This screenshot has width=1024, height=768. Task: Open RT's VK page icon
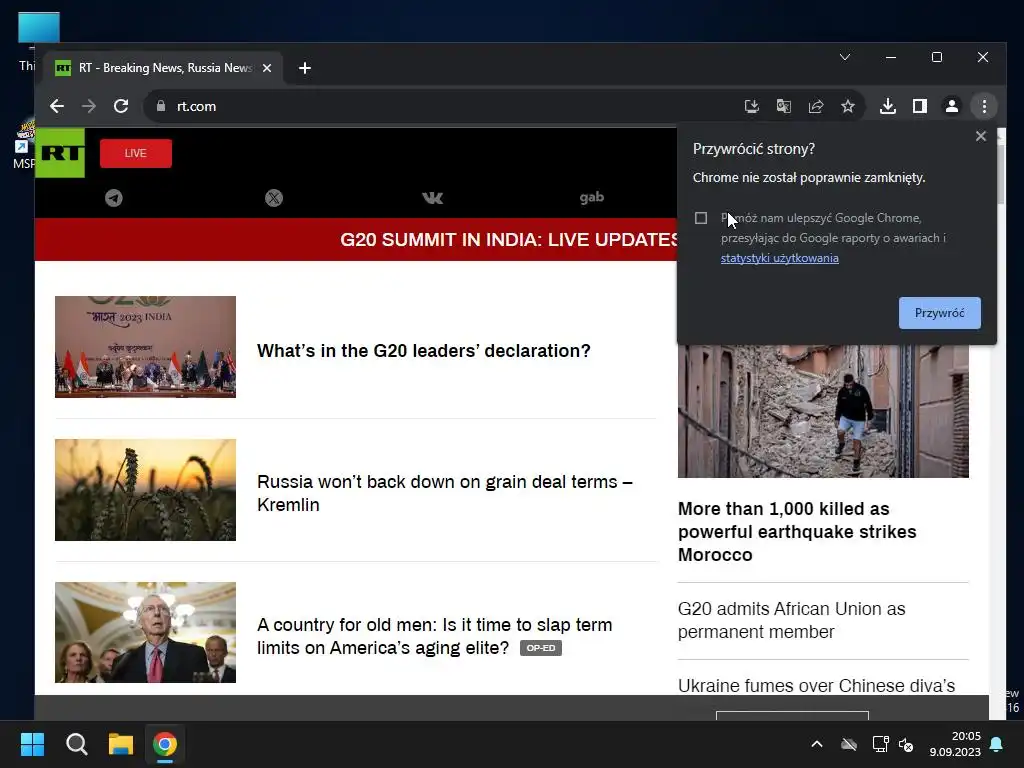click(432, 198)
